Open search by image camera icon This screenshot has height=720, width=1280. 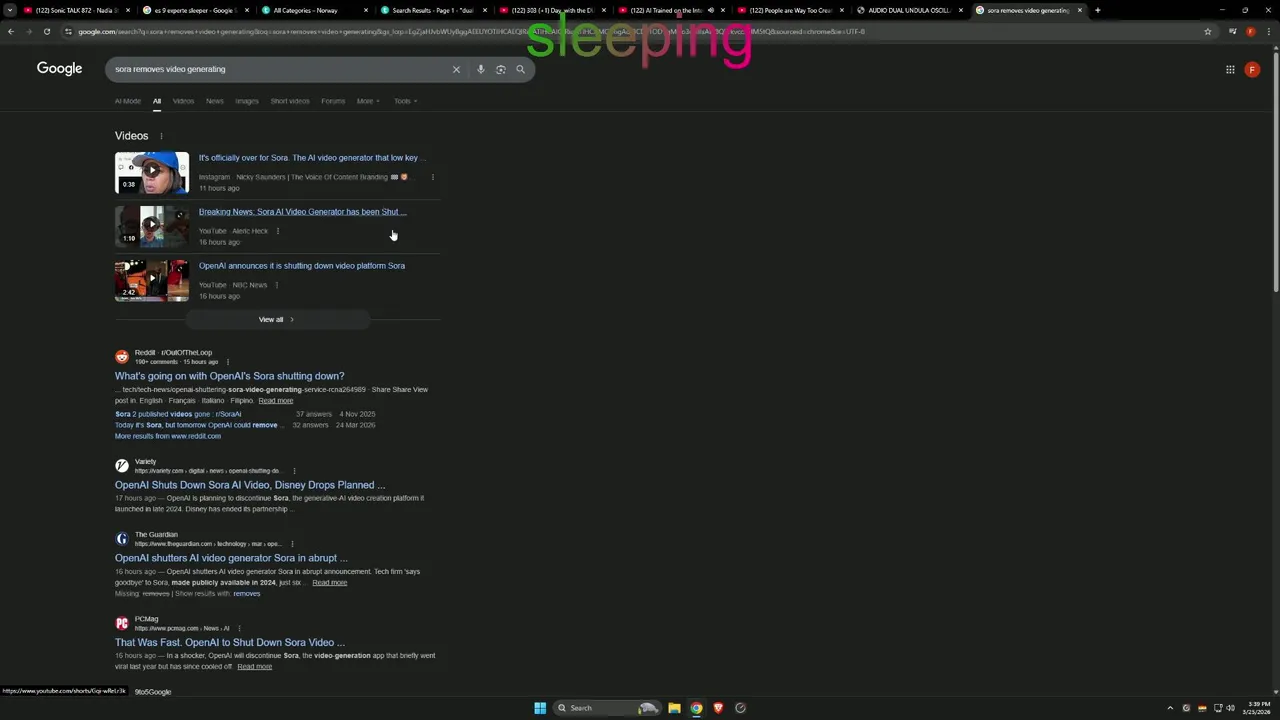click(x=501, y=69)
